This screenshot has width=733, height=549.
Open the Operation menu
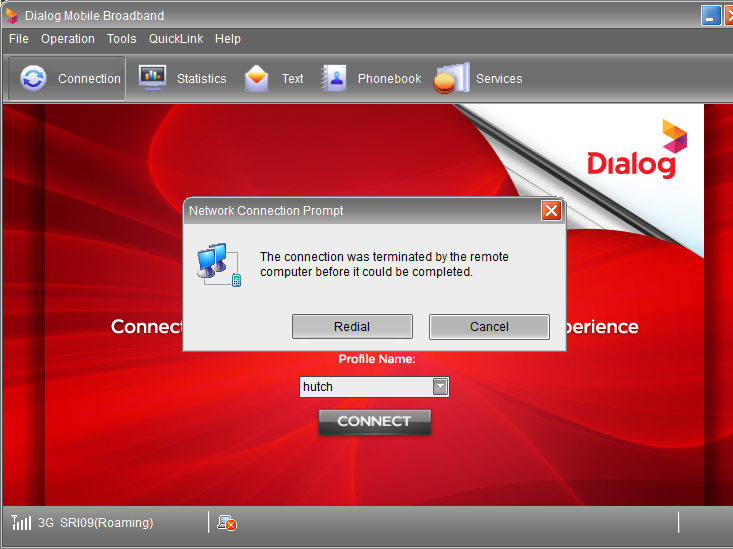[68, 39]
